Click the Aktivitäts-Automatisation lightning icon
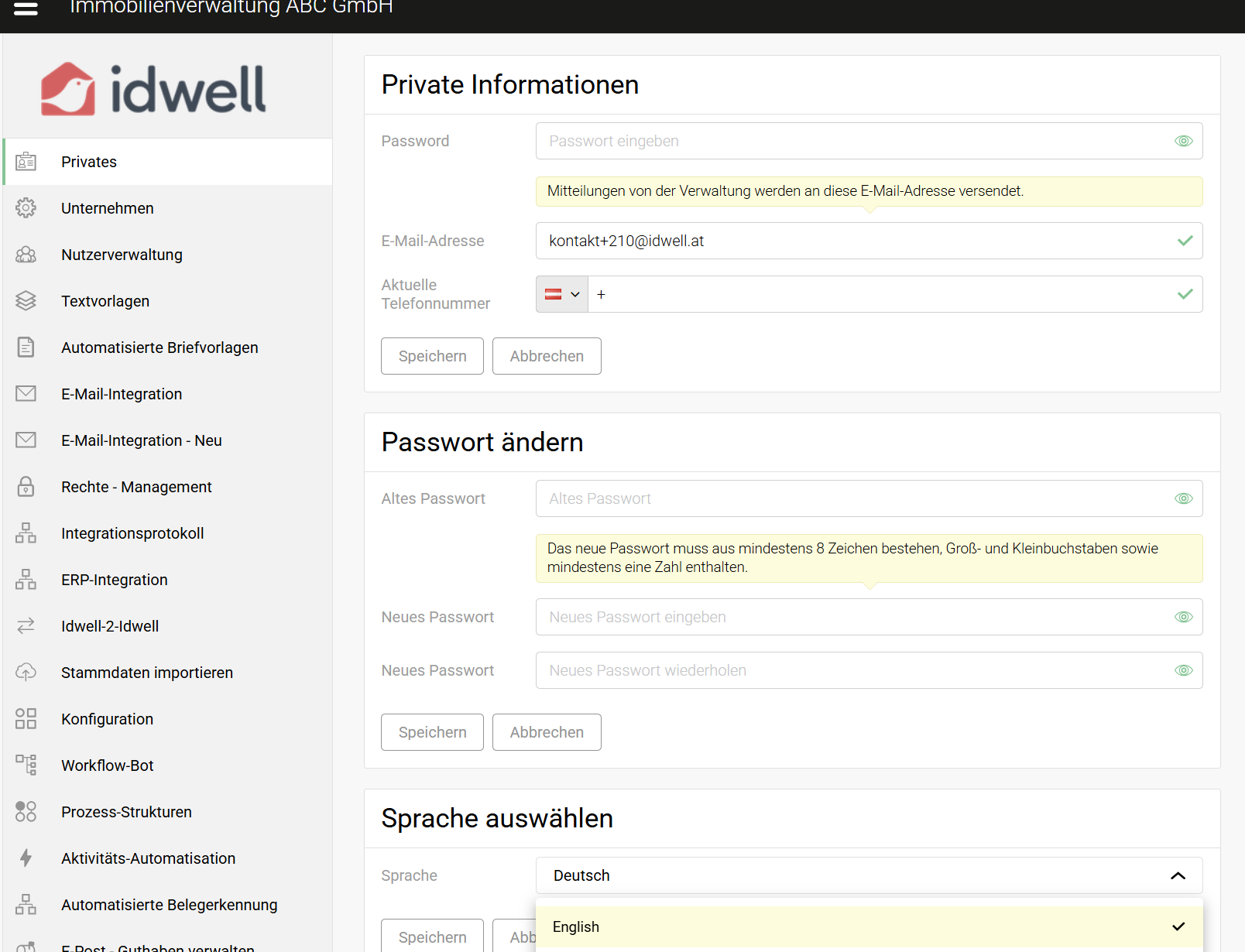This screenshot has width=1245, height=952. tap(26, 858)
